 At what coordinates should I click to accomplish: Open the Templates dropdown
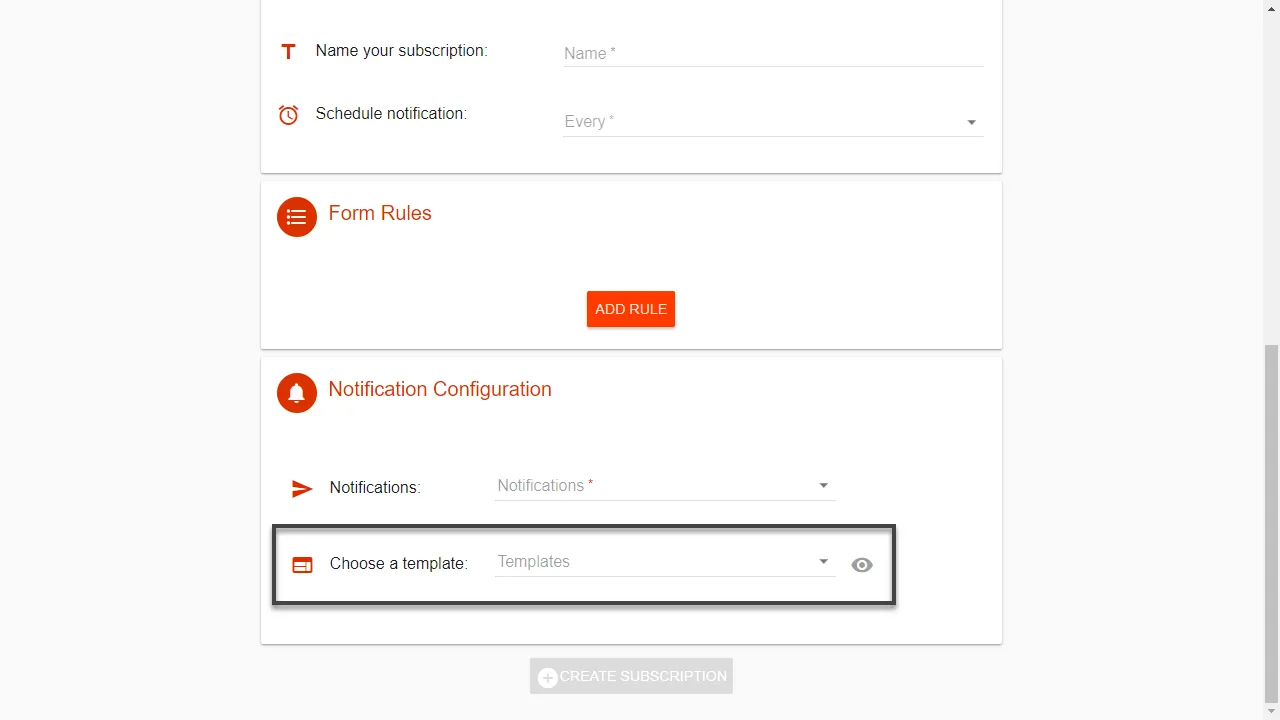665,562
